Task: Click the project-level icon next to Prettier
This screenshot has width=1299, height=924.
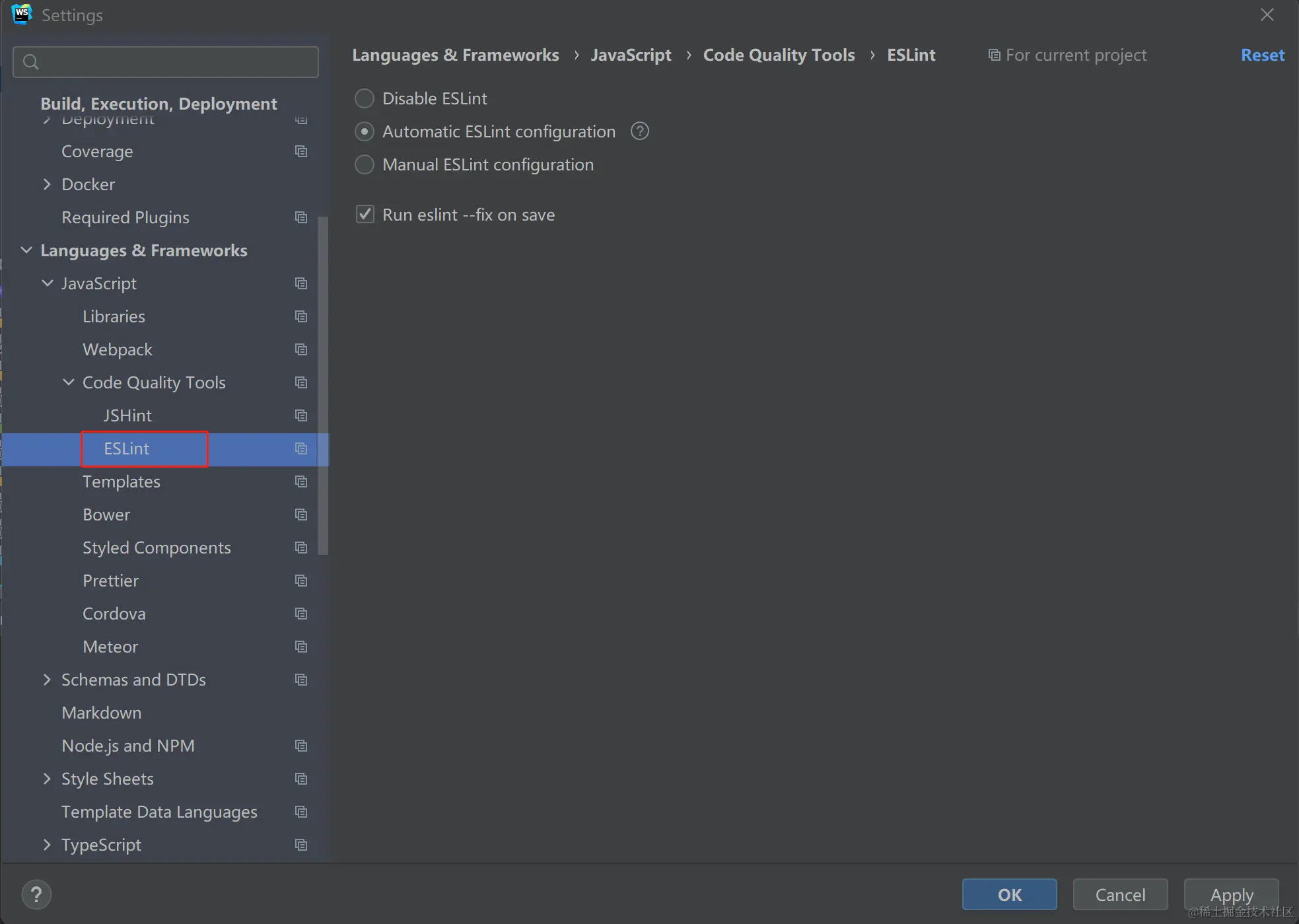Action: (x=301, y=581)
